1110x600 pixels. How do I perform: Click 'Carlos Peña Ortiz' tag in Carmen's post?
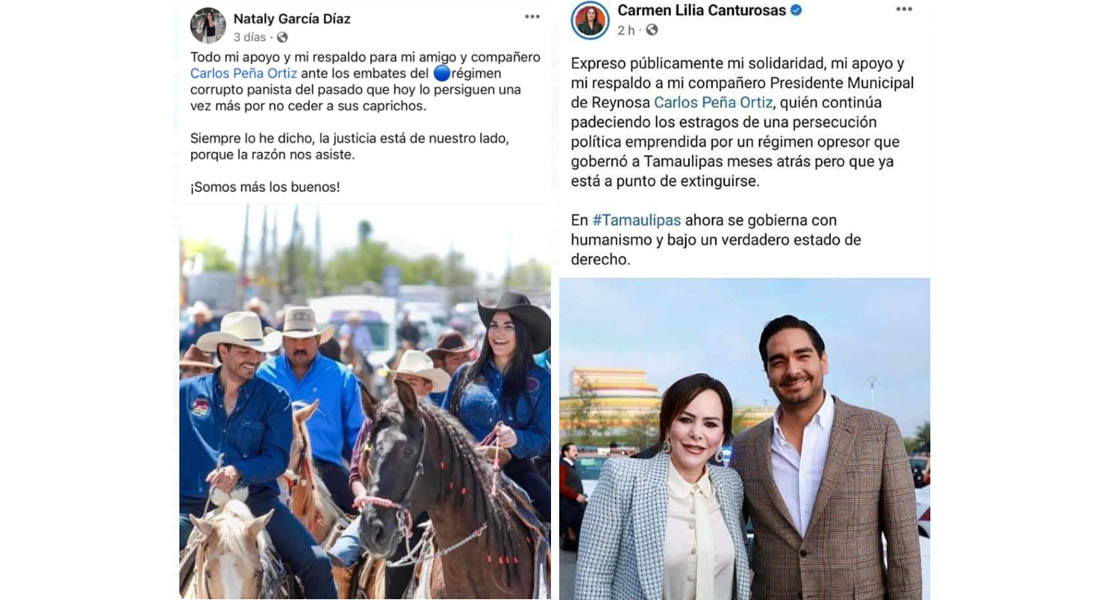(x=713, y=103)
